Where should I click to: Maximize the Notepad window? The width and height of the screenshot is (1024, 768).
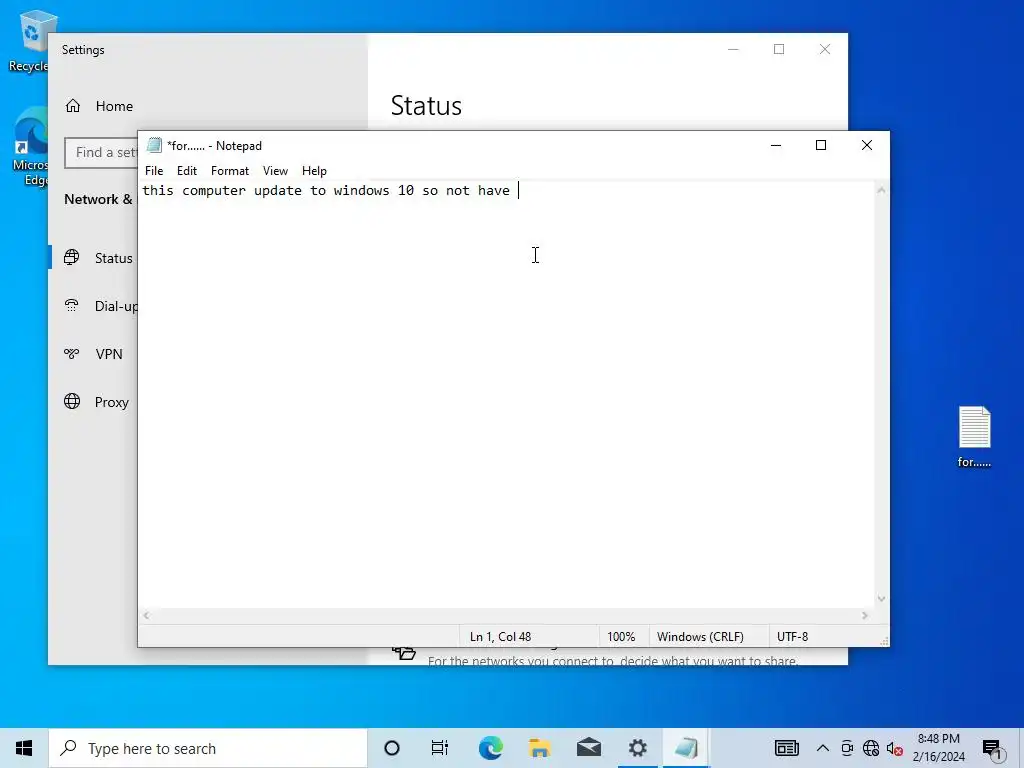[x=821, y=145]
